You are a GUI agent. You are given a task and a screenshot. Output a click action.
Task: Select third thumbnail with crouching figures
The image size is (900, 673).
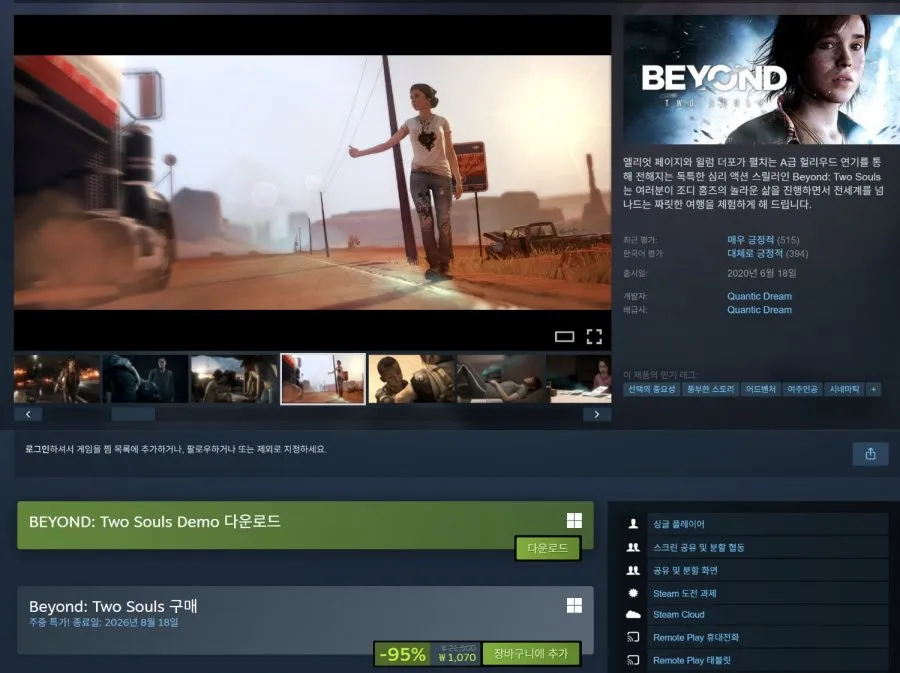[x=234, y=379]
